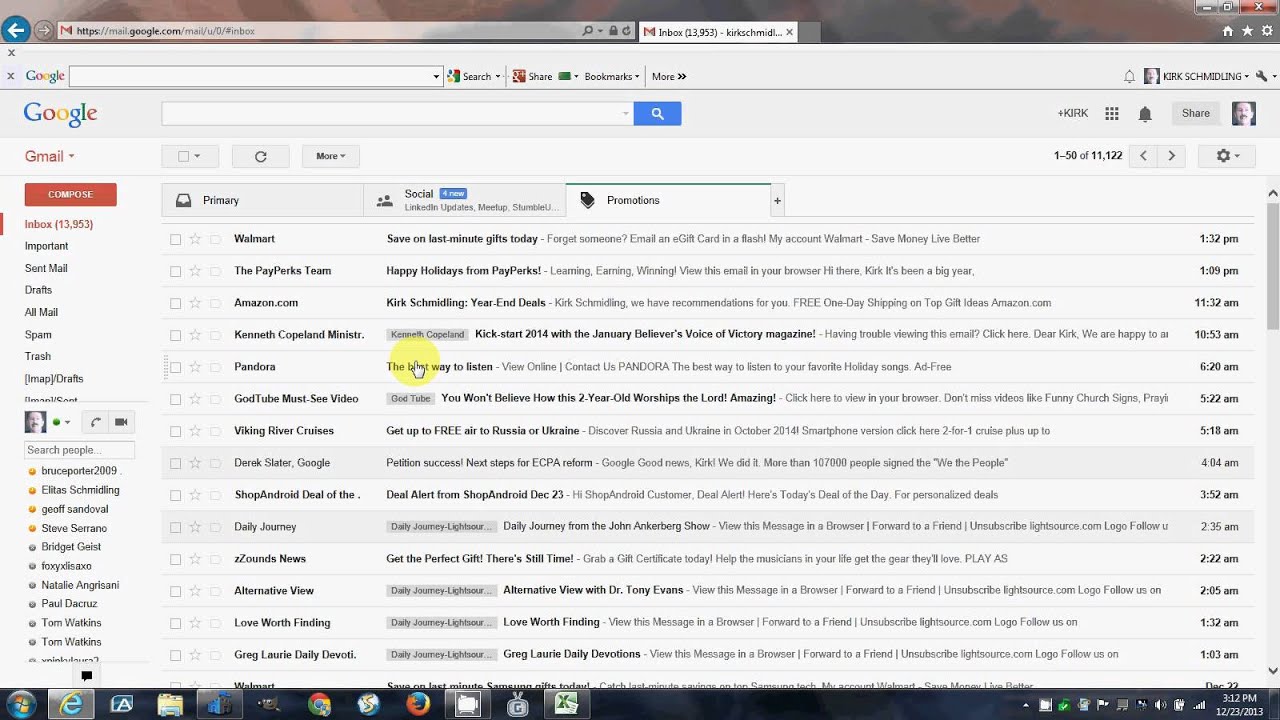Star the Pandora email
The height and width of the screenshot is (720, 1280).
click(195, 367)
